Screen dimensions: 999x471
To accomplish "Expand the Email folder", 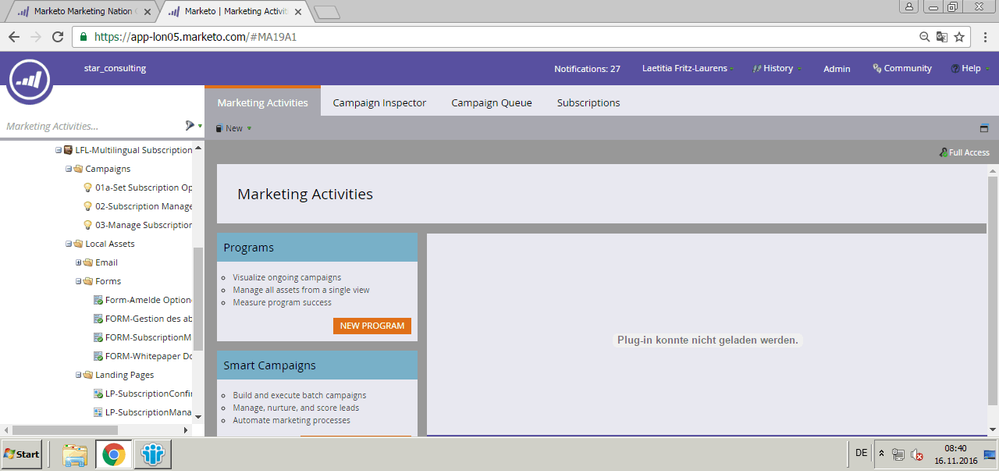I will coord(78,262).
